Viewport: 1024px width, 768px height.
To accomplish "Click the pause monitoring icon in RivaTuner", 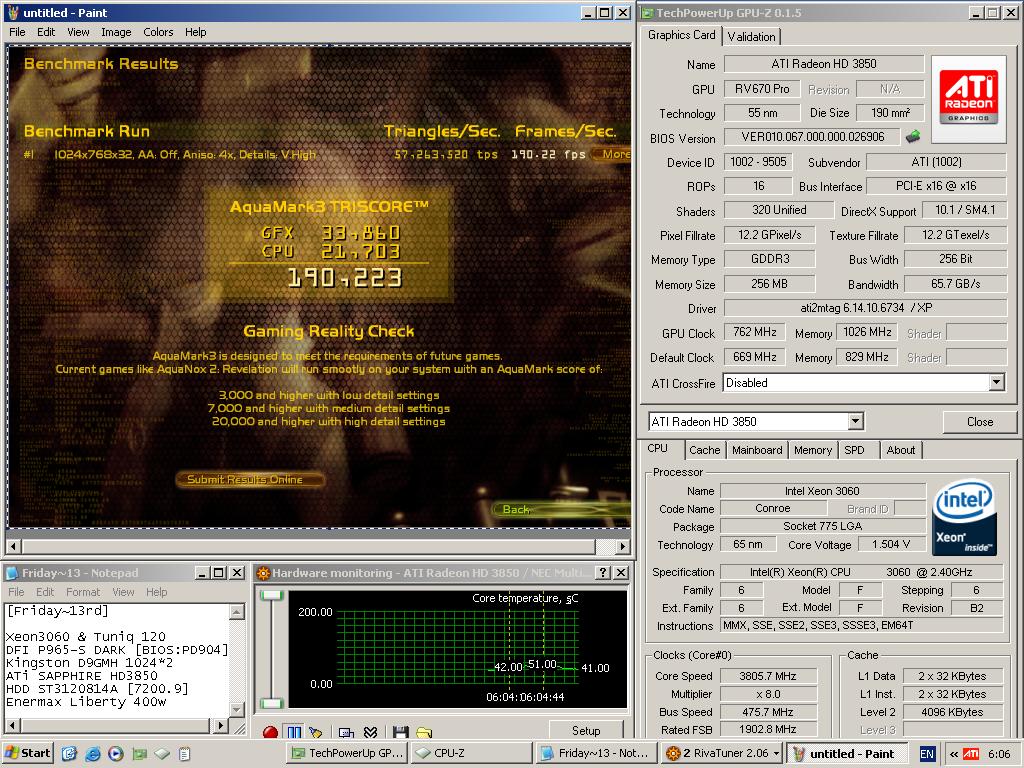I will [x=294, y=732].
